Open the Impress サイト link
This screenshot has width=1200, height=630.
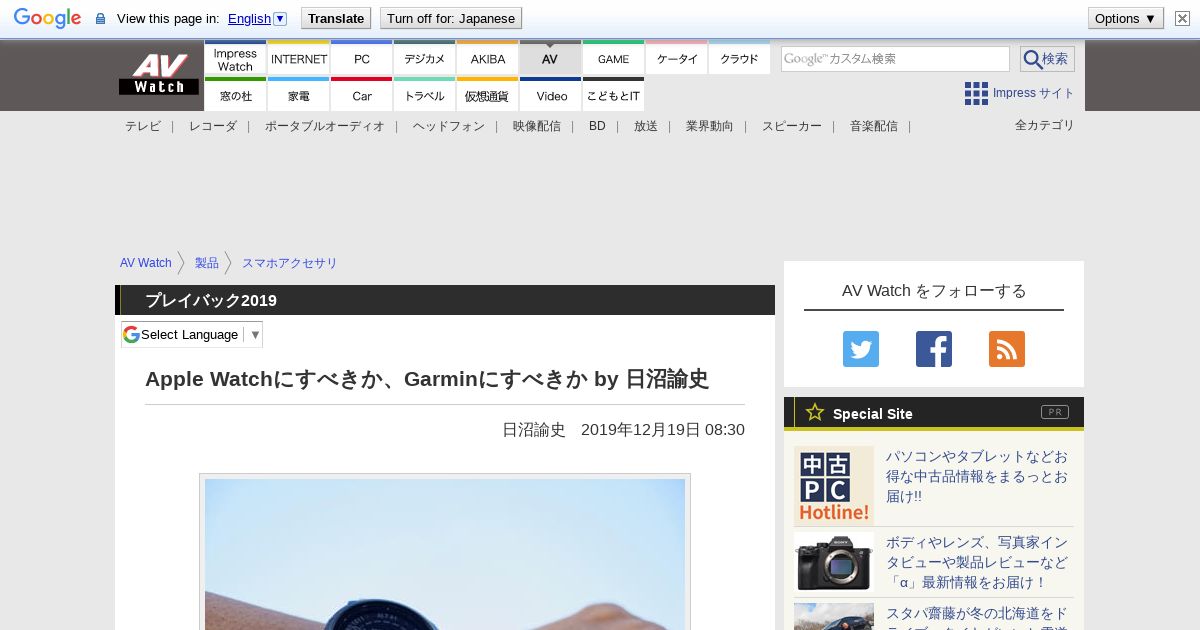[x=1033, y=93]
